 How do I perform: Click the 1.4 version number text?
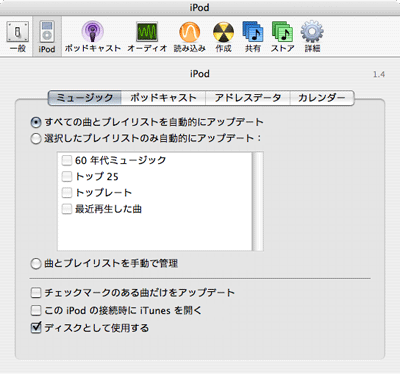[379, 74]
